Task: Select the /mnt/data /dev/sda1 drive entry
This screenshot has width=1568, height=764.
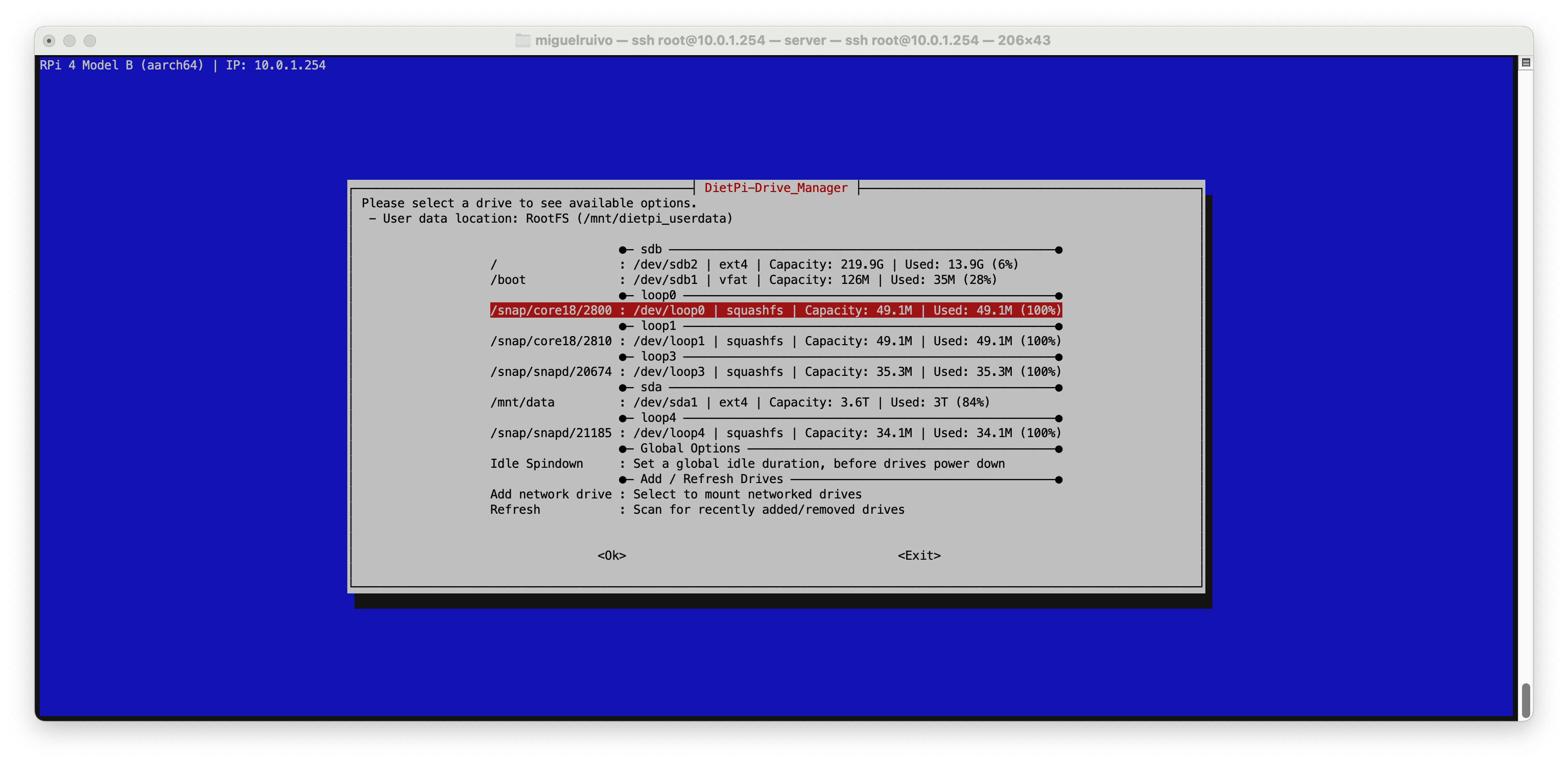Action: tap(776, 402)
